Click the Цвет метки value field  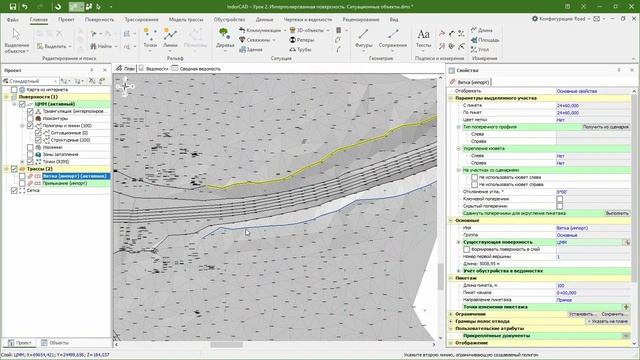pos(593,120)
